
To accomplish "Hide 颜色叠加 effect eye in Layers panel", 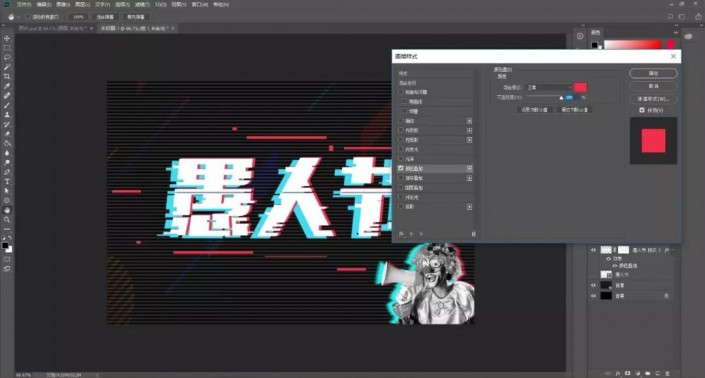I will 615,266.
